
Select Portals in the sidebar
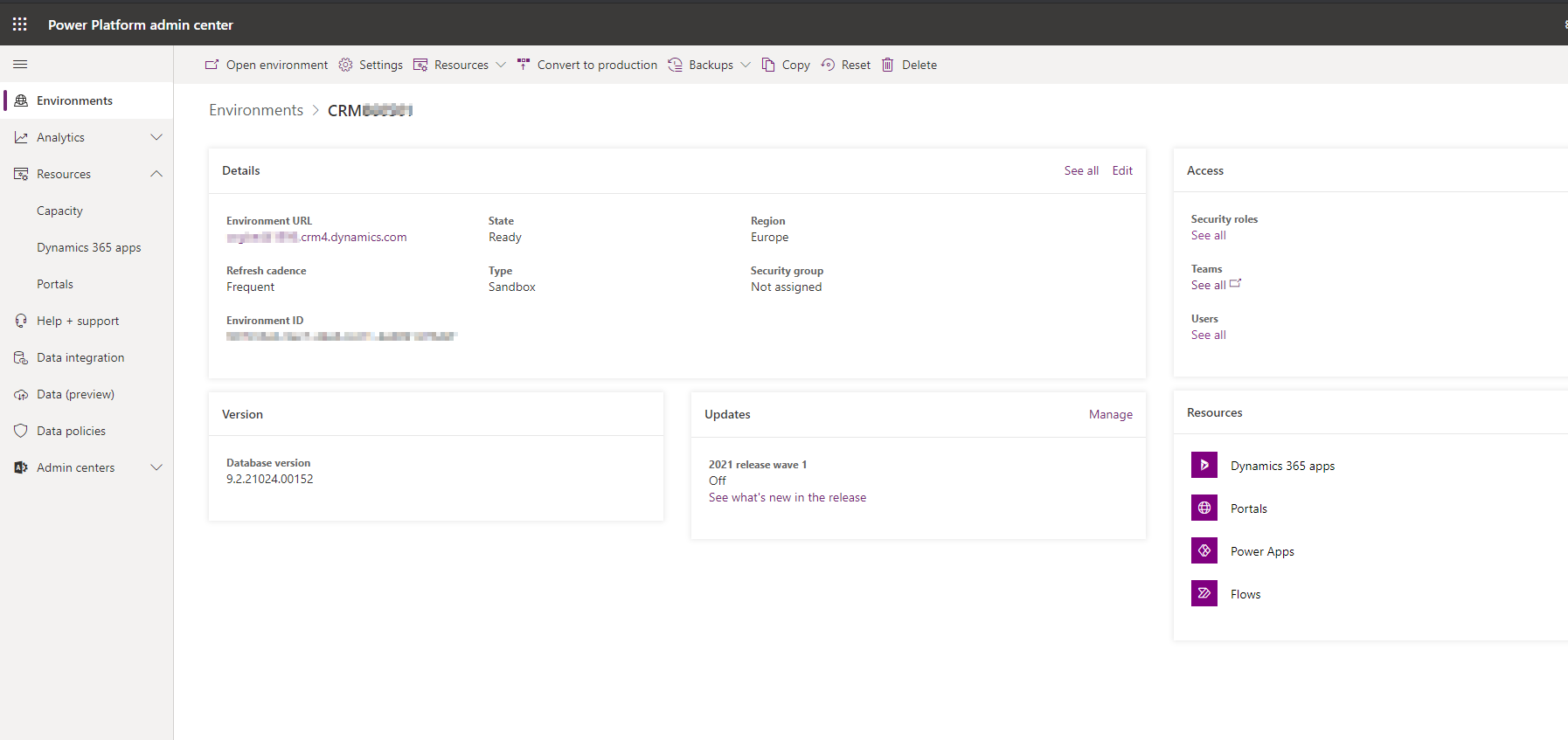tap(55, 284)
